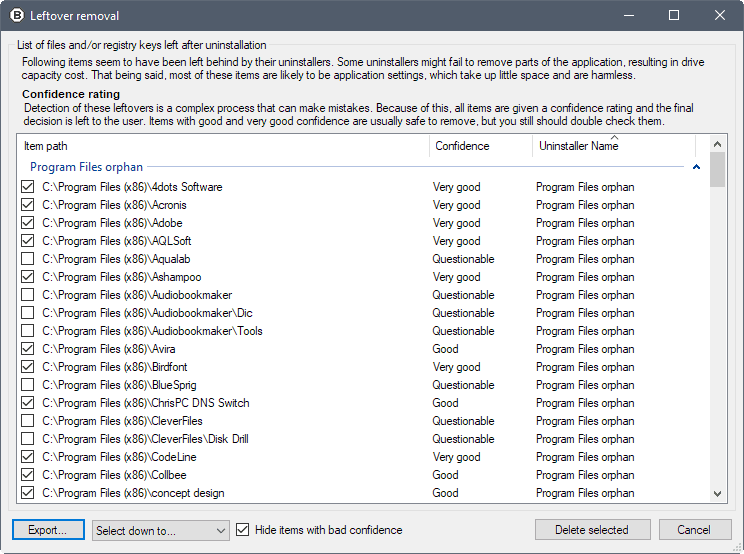Uncheck the Adobe folder checkbox
Viewport: 744px width, 554px height.
28,223
